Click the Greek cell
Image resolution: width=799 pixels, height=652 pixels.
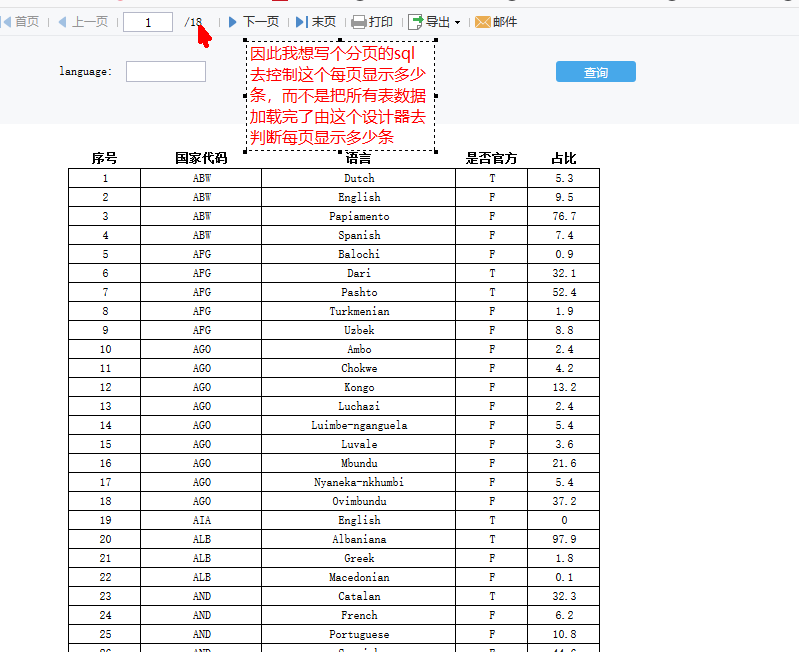click(x=359, y=558)
